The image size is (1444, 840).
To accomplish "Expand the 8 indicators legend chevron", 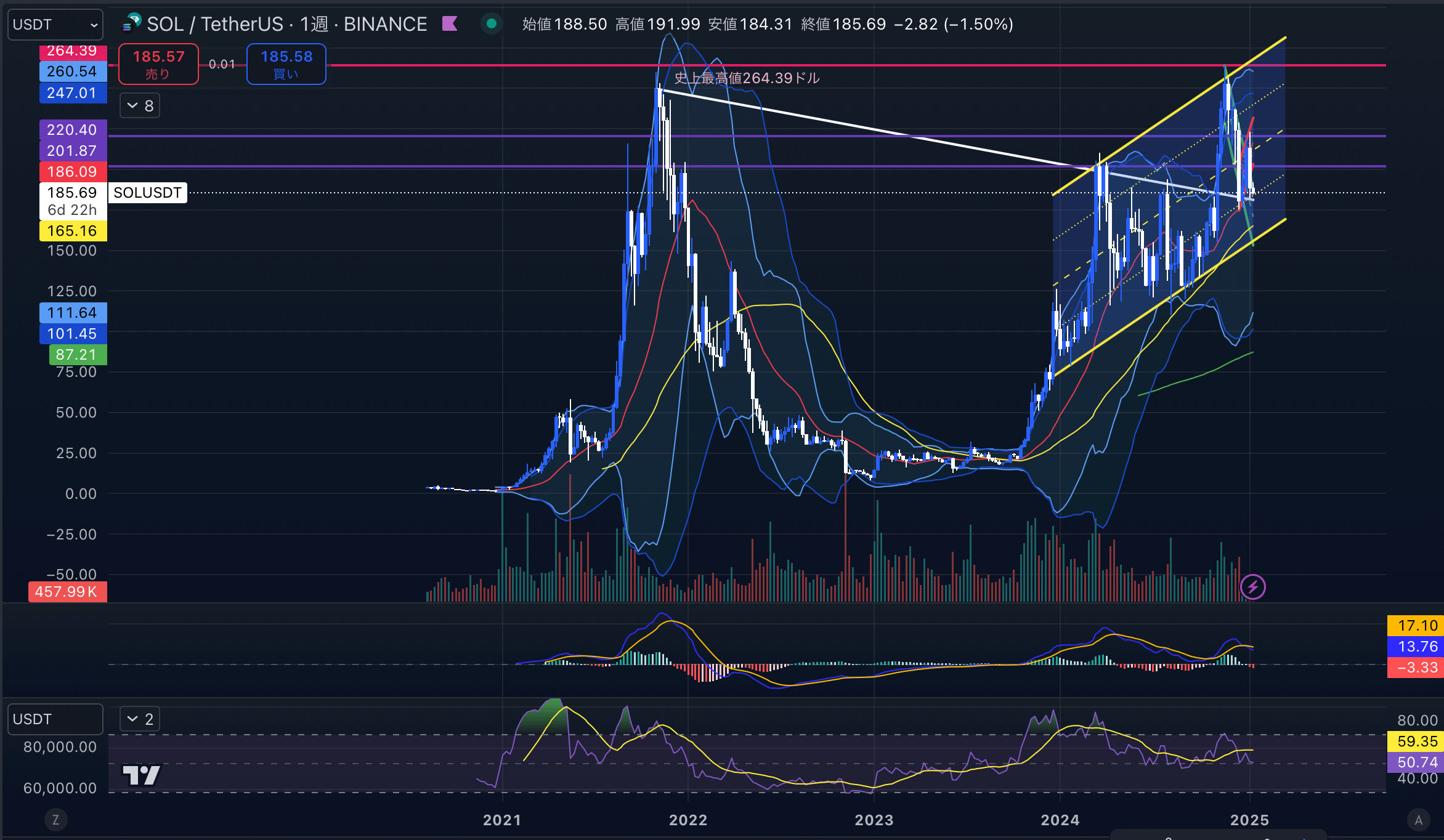I will (x=140, y=106).
